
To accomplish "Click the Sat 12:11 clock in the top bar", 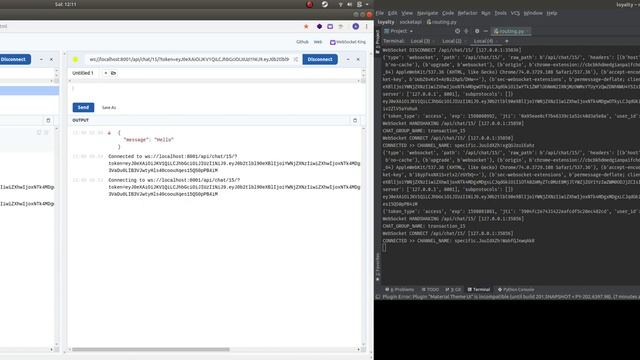I will click(x=66, y=4).
